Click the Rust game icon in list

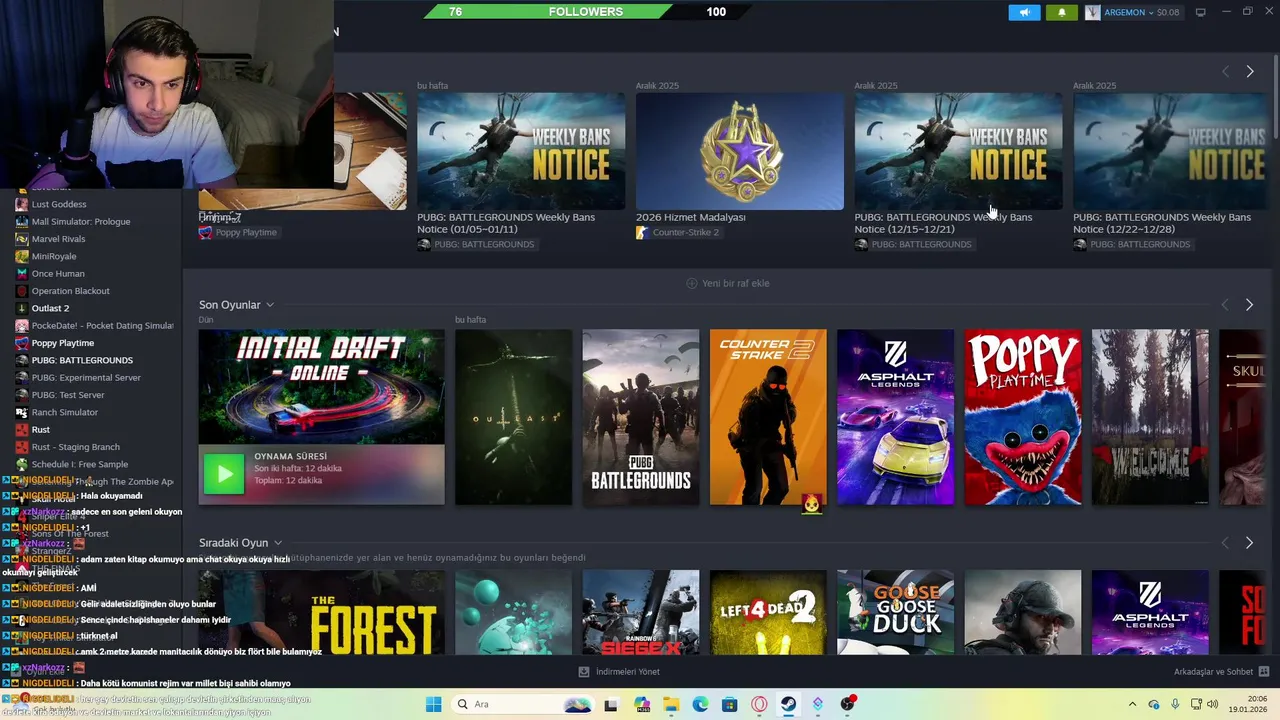22,429
